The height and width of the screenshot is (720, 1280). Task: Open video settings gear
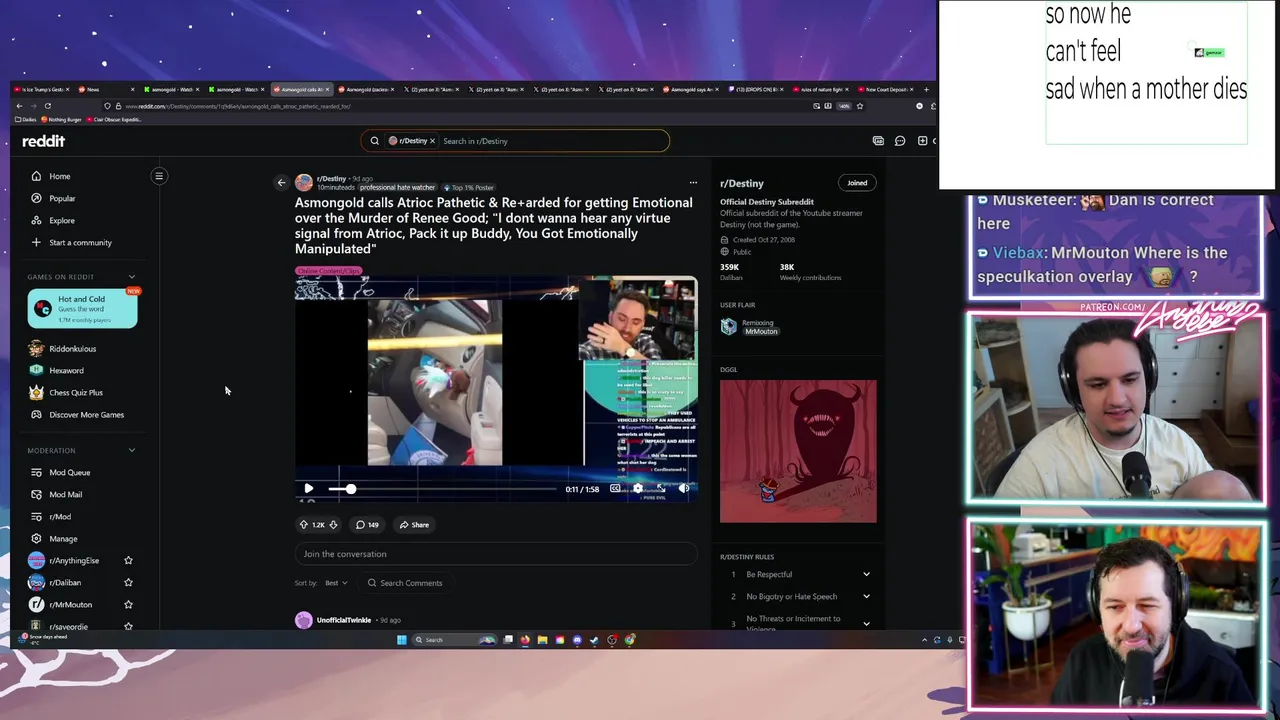point(638,489)
